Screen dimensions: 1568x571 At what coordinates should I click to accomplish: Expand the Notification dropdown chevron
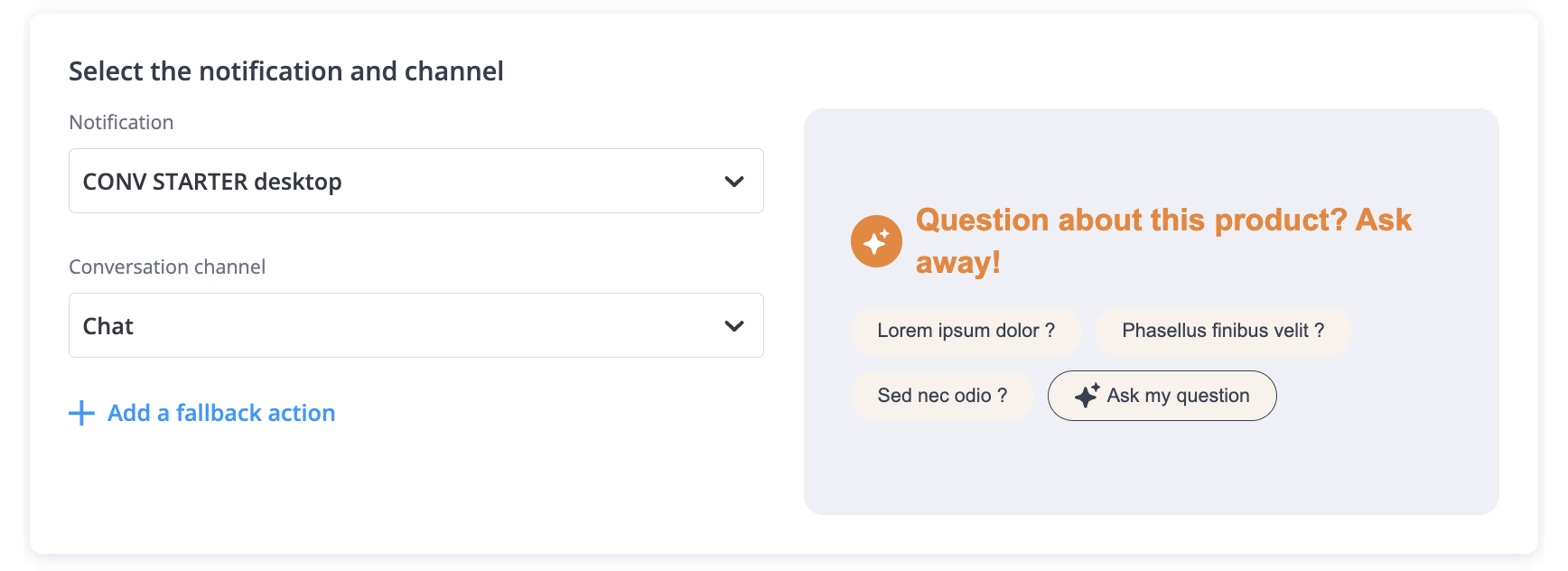point(734,182)
